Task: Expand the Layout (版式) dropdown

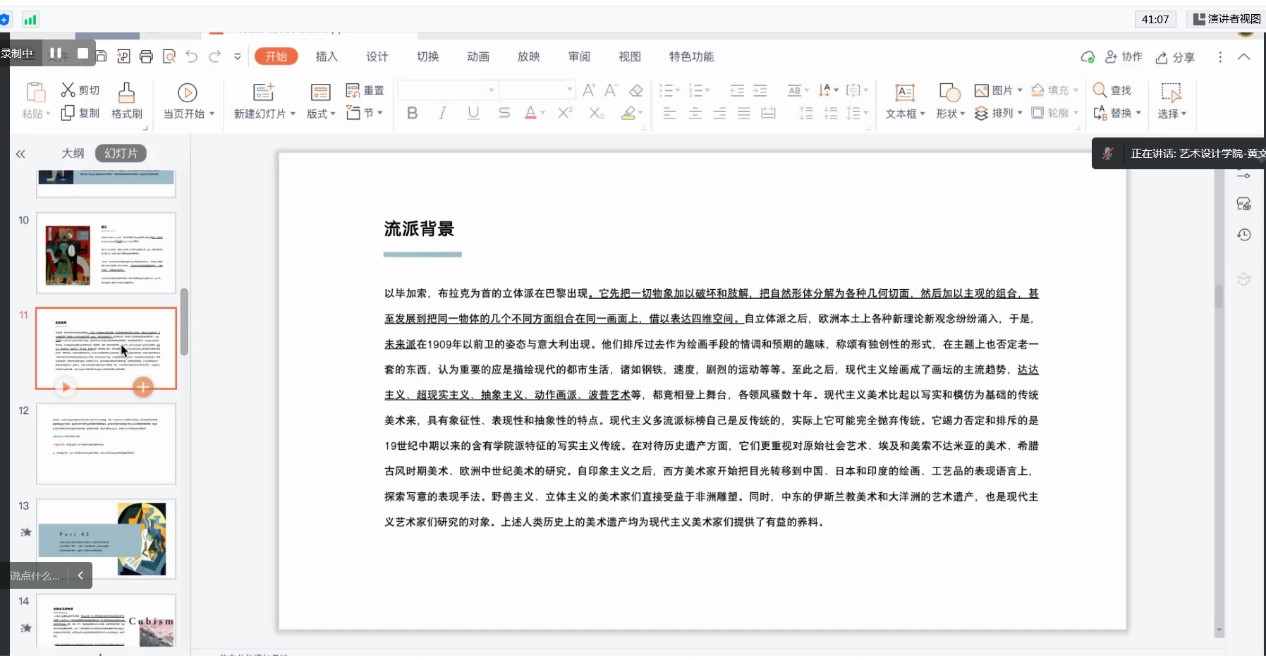Action: point(321,114)
